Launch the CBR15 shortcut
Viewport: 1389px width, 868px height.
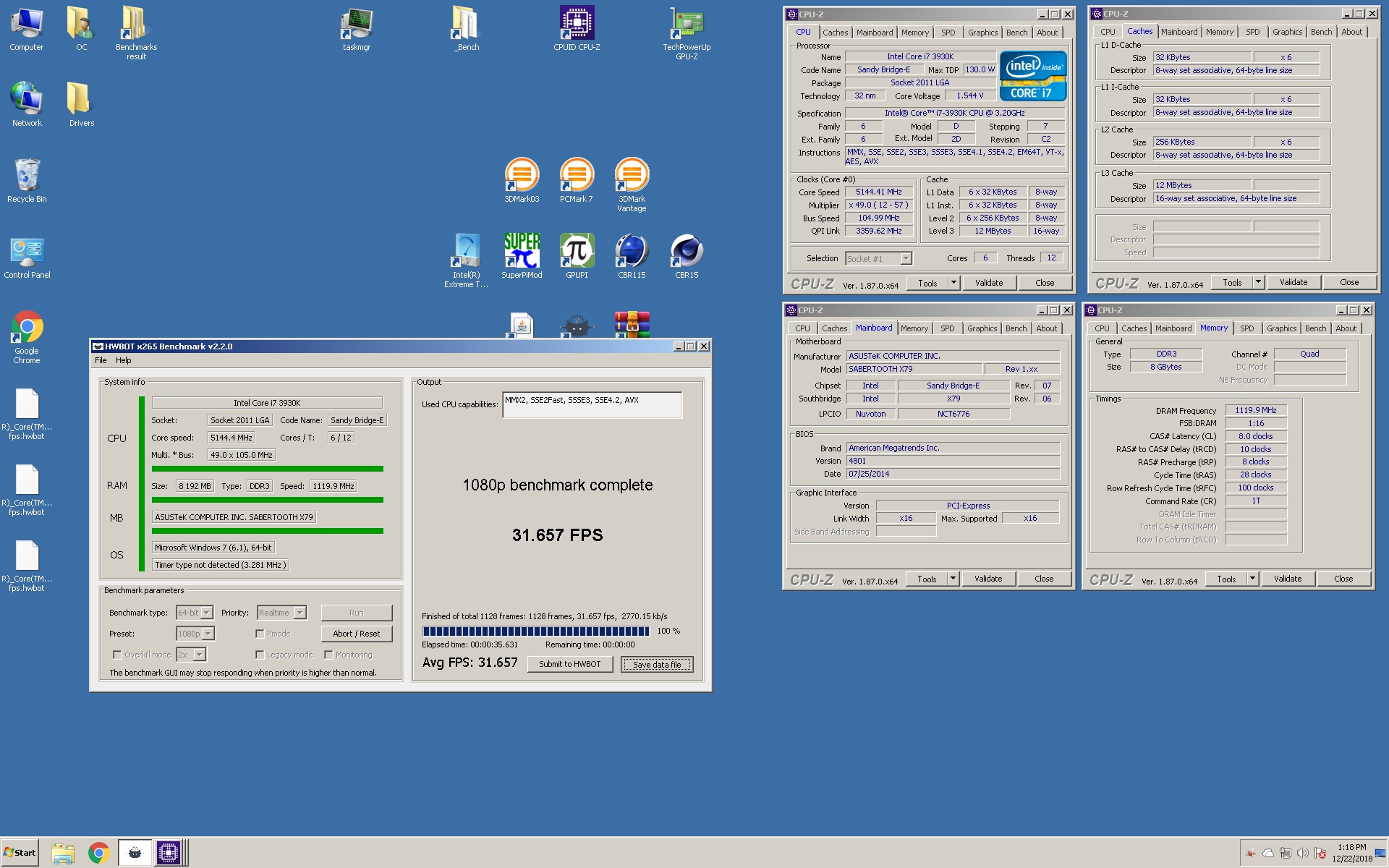click(x=687, y=256)
